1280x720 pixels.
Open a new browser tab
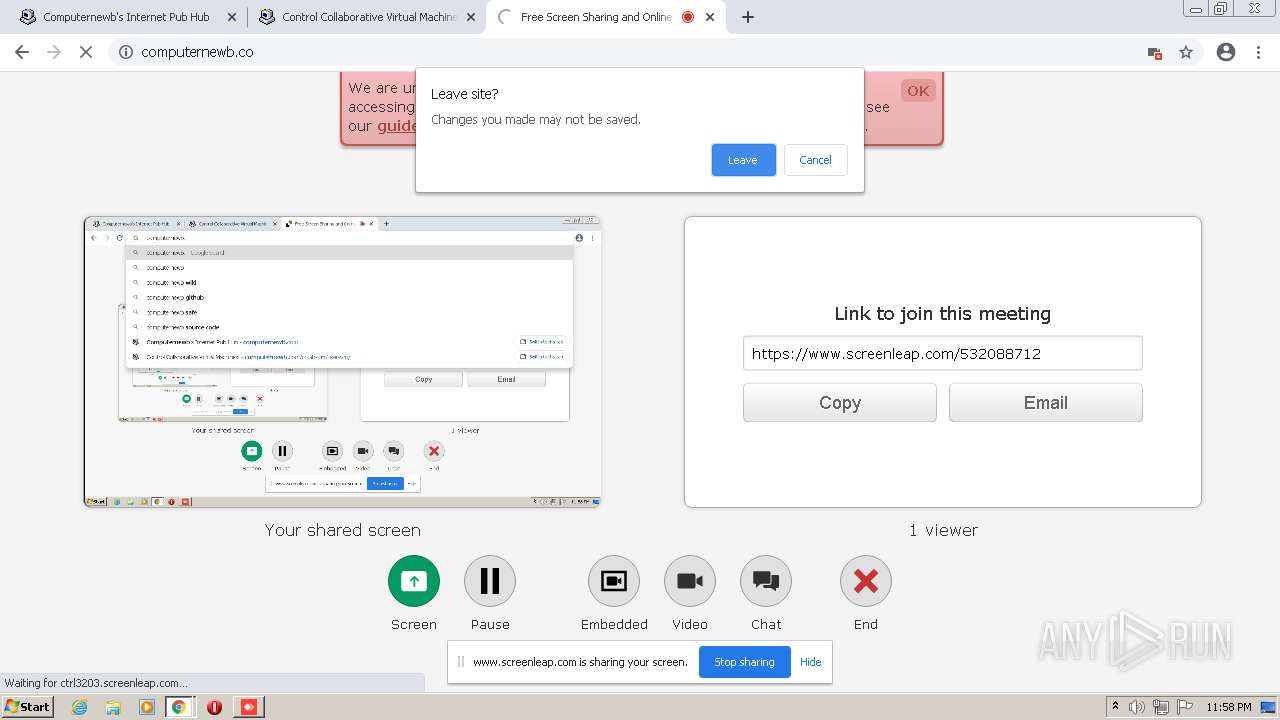coord(748,17)
